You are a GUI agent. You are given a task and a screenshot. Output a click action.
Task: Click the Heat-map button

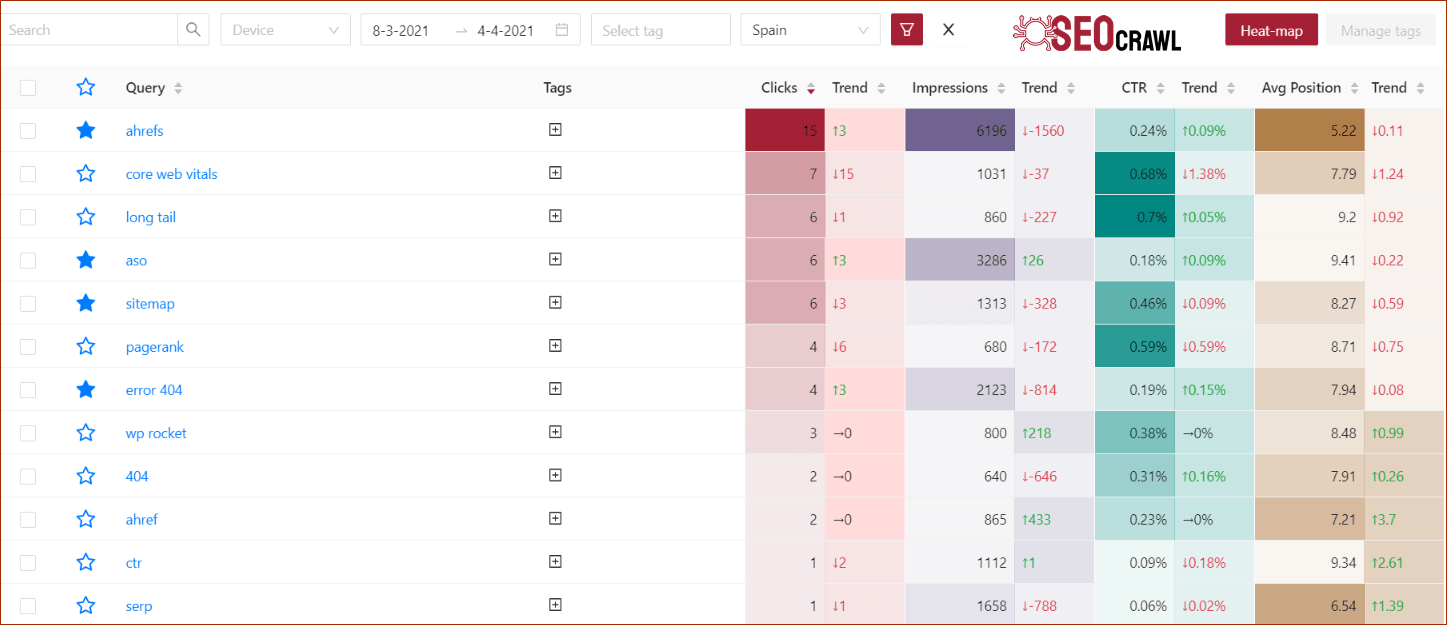point(1271,29)
